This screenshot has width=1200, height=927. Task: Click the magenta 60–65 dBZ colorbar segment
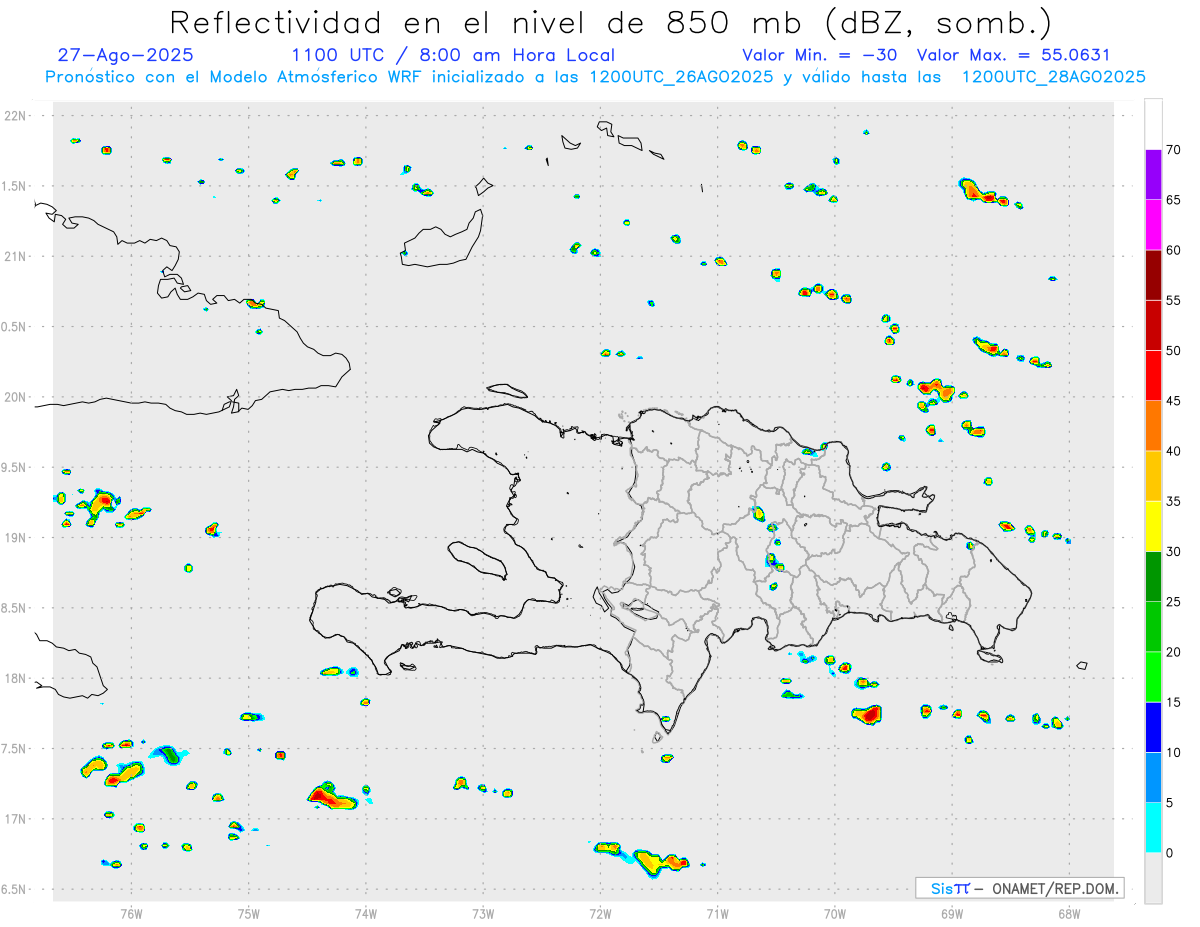(1153, 225)
